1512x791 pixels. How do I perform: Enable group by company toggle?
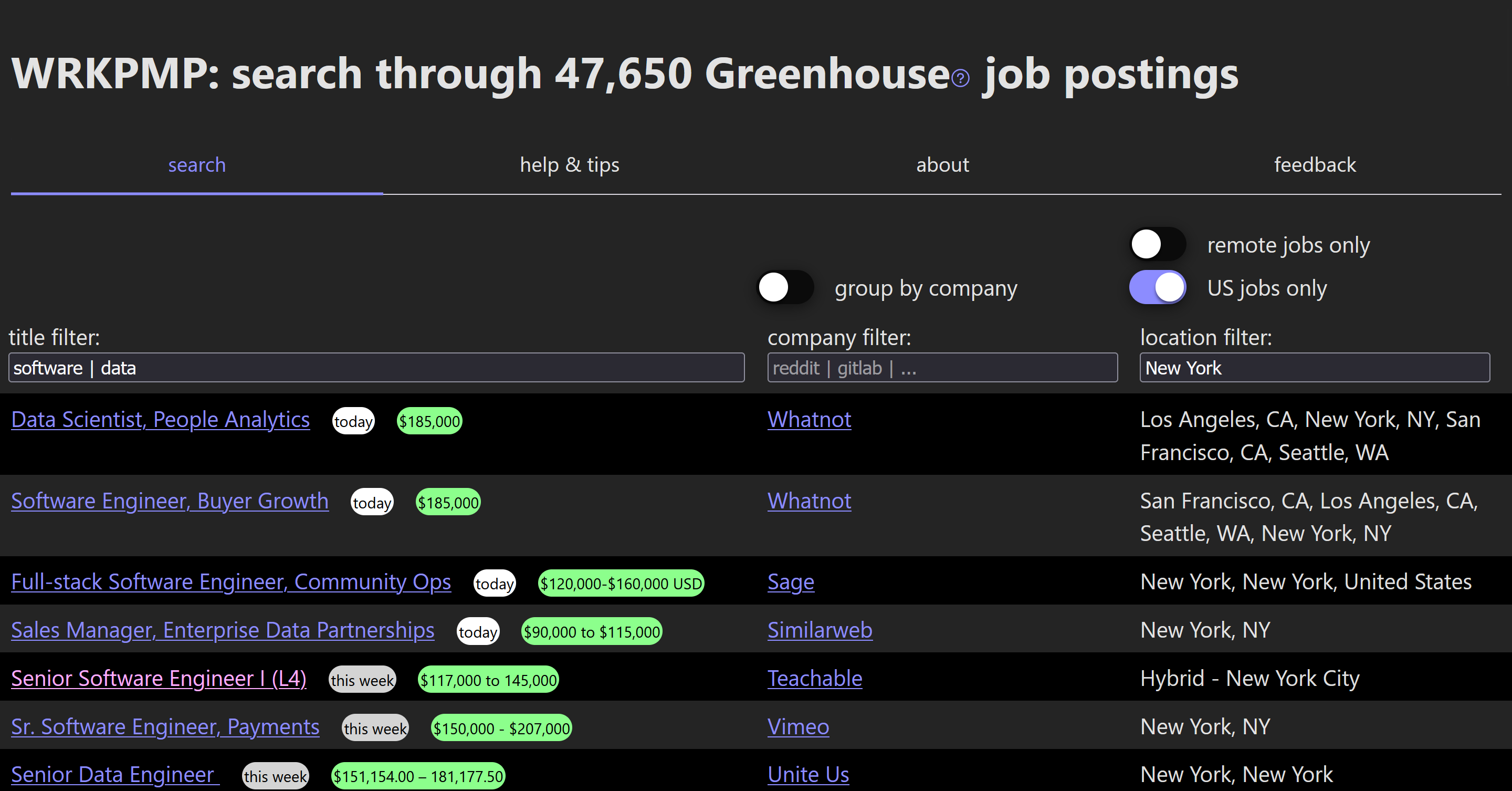click(x=785, y=287)
